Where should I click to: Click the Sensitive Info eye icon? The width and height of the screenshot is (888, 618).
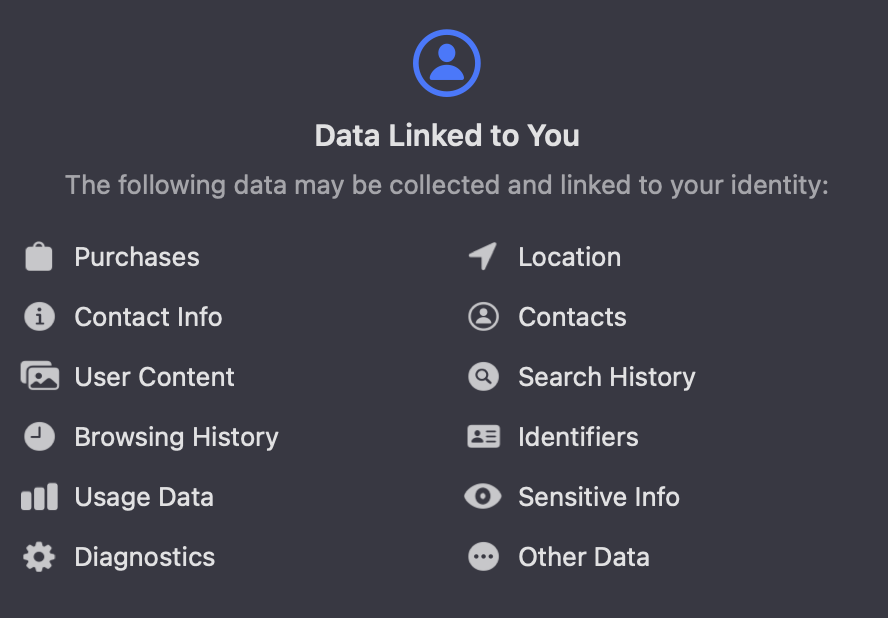pyautogui.click(x=483, y=497)
